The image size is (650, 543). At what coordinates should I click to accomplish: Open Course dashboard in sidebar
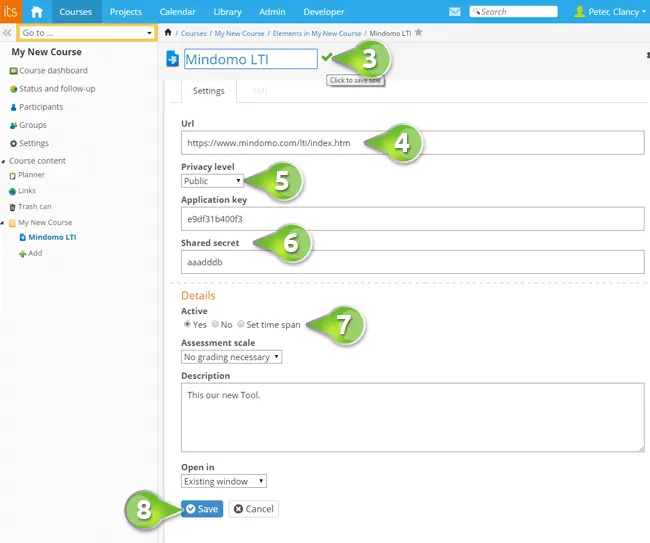coord(52,71)
